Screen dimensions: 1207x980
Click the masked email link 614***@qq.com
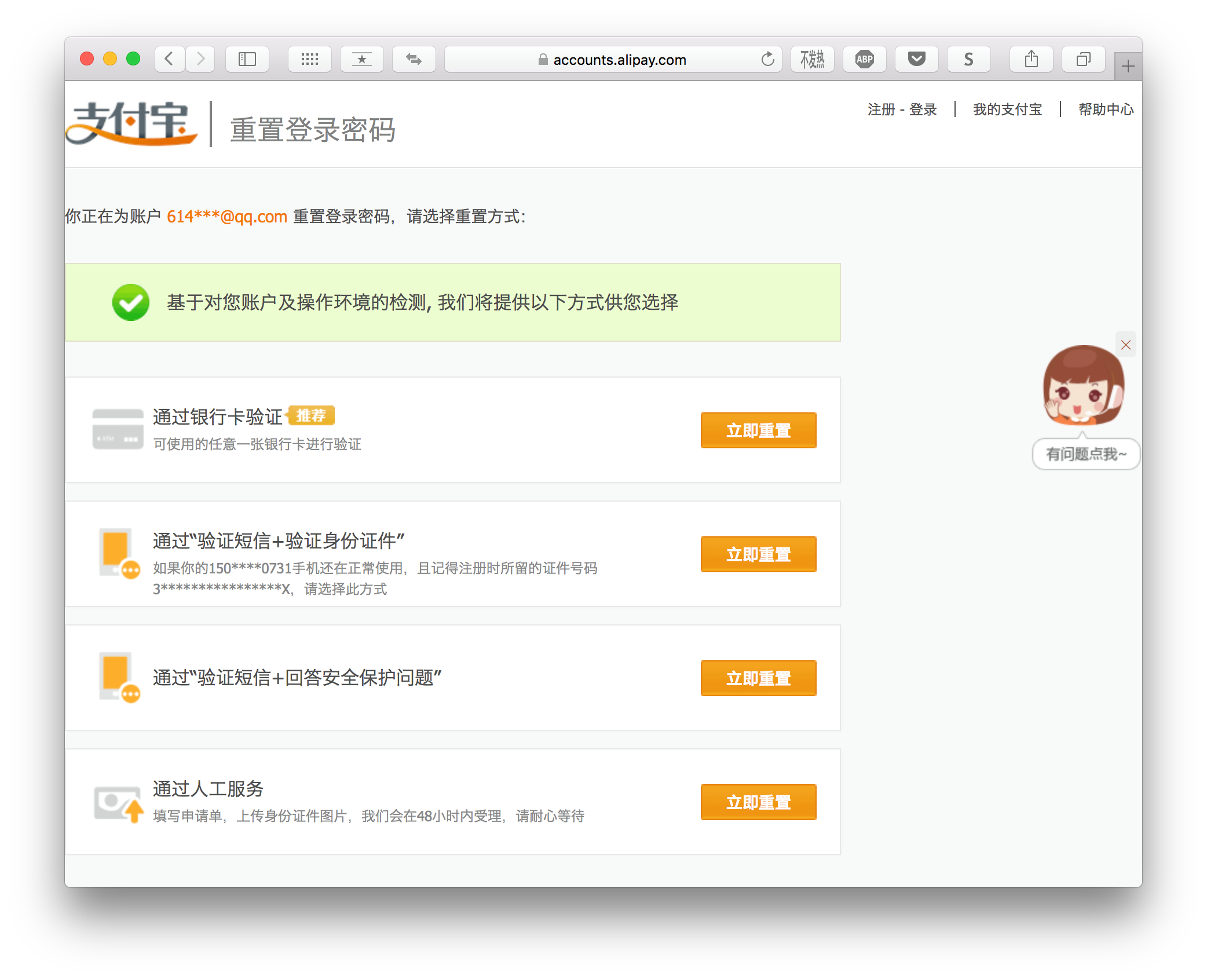pyautogui.click(x=226, y=216)
